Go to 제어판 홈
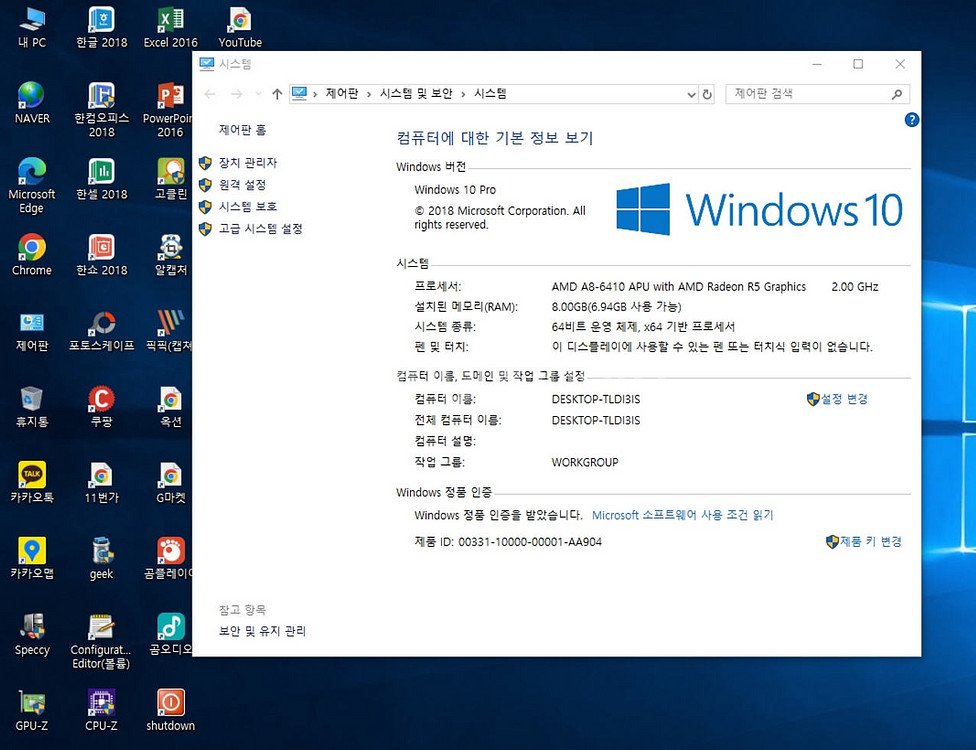This screenshot has height=750, width=976. tap(242, 129)
